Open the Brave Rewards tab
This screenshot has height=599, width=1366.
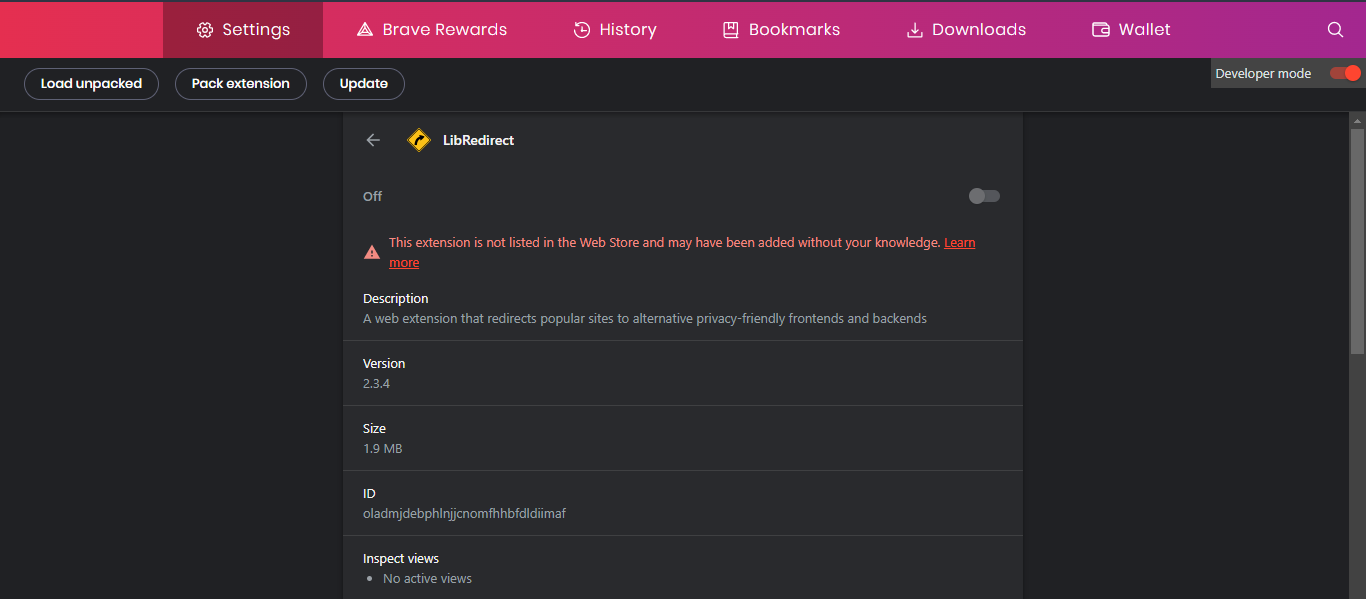(432, 30)
